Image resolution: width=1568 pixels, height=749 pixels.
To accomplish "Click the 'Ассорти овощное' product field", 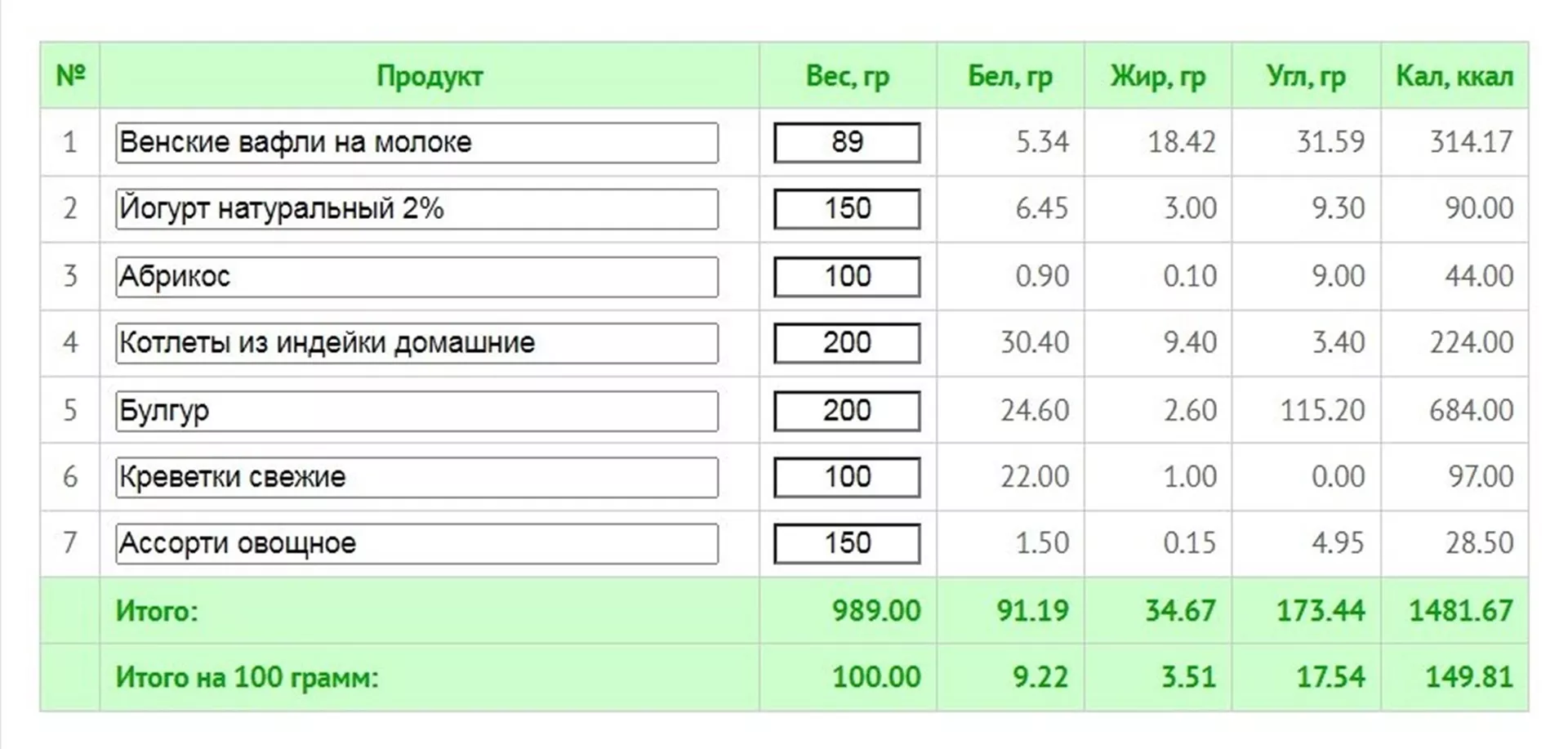I will click(416, 544).
